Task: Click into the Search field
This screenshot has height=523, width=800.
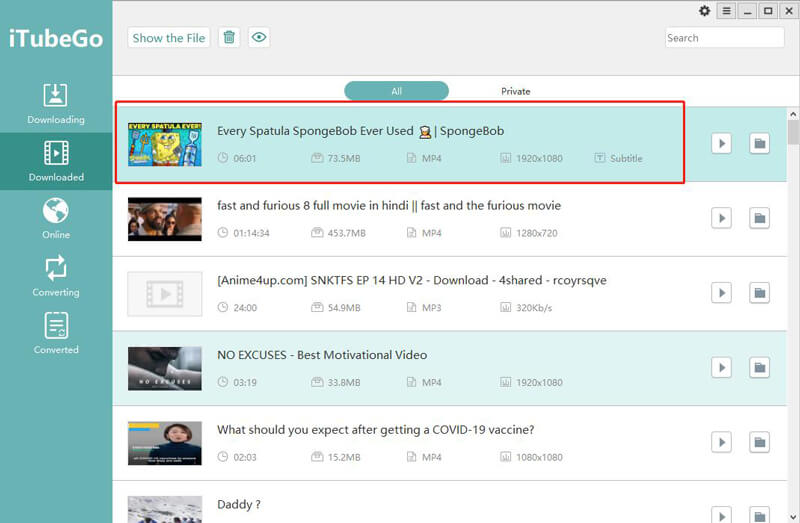Action: click(724, 38)
